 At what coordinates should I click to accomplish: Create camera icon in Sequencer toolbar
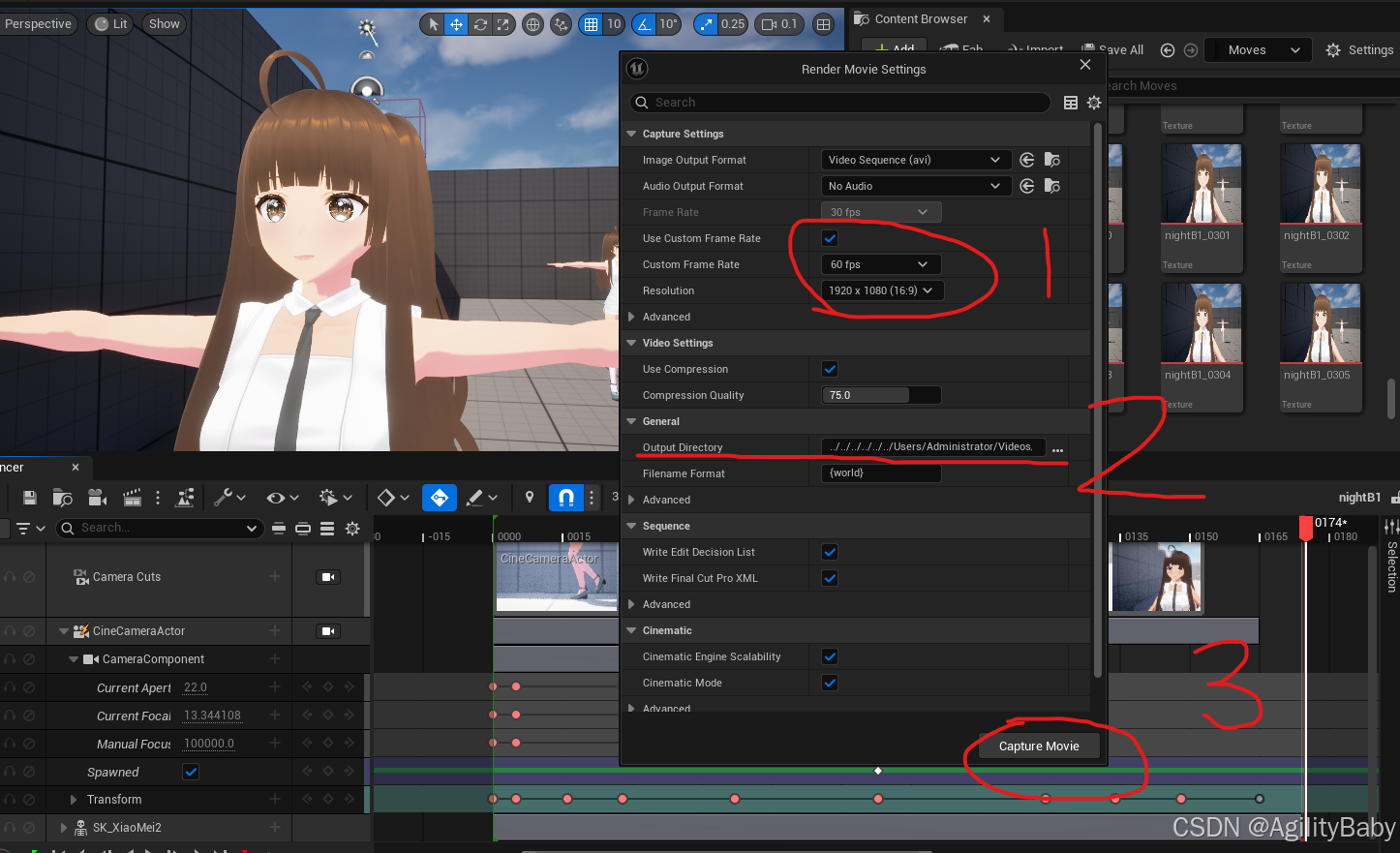(97, 498)
